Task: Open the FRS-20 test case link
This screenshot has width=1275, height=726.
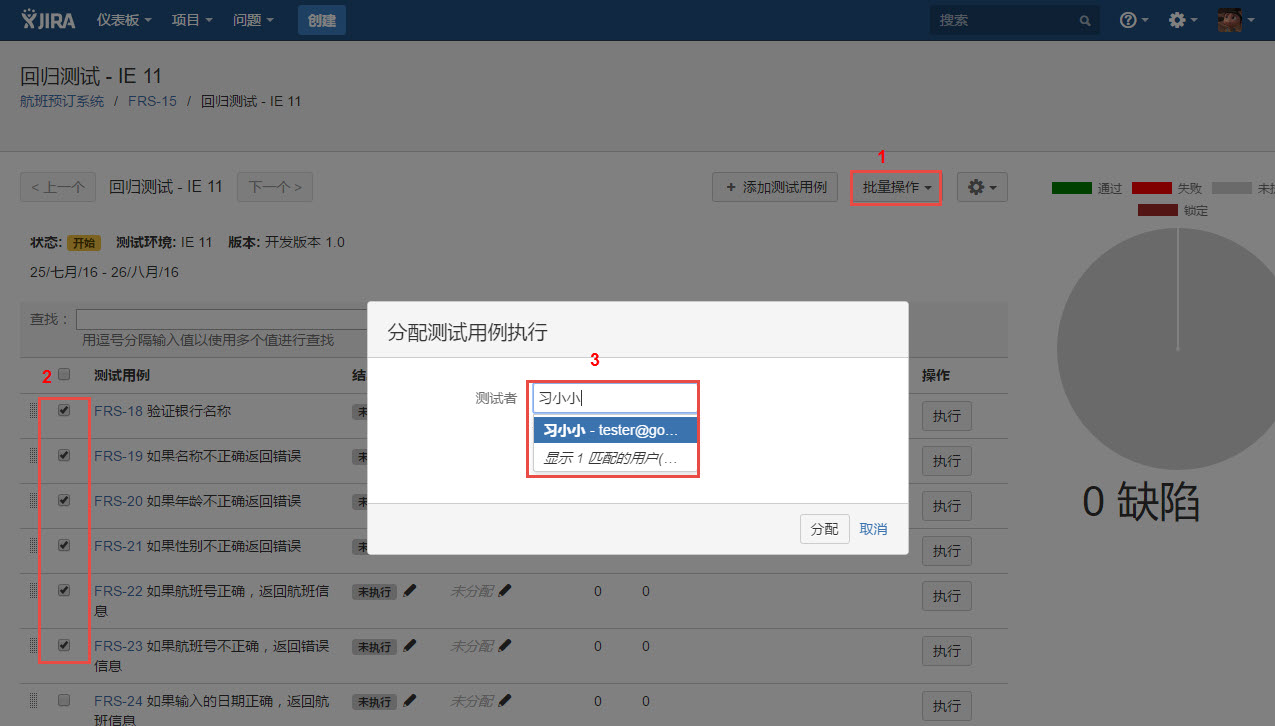Action: [118, 501]
